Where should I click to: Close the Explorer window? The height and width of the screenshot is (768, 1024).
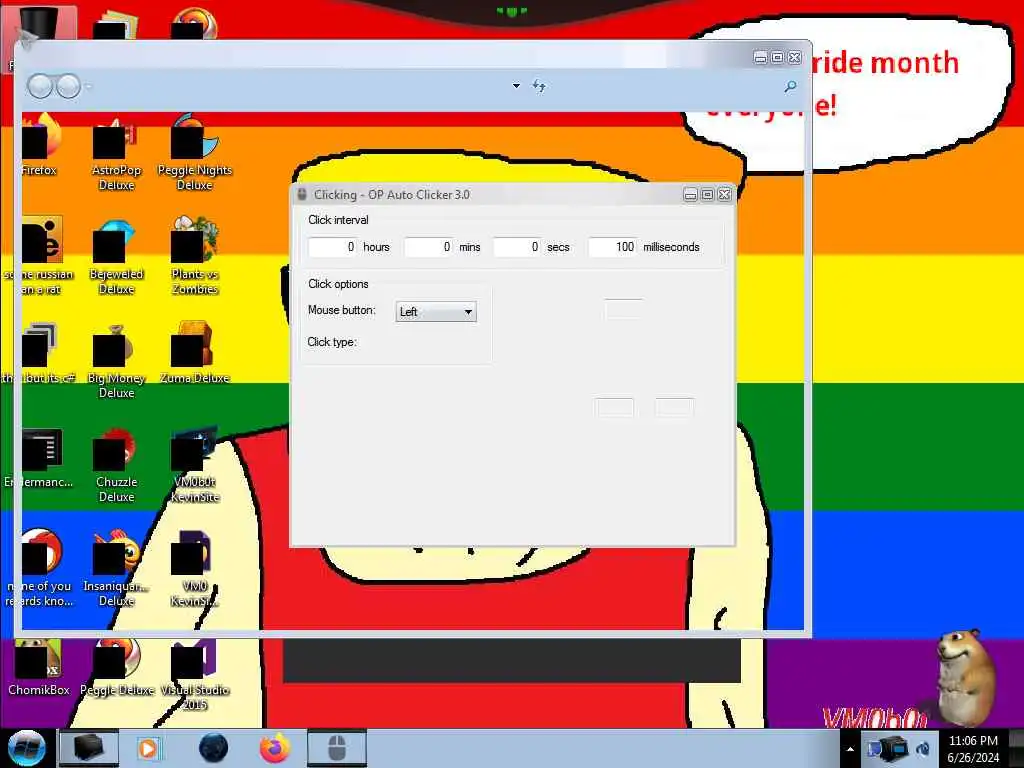point(794,57)
